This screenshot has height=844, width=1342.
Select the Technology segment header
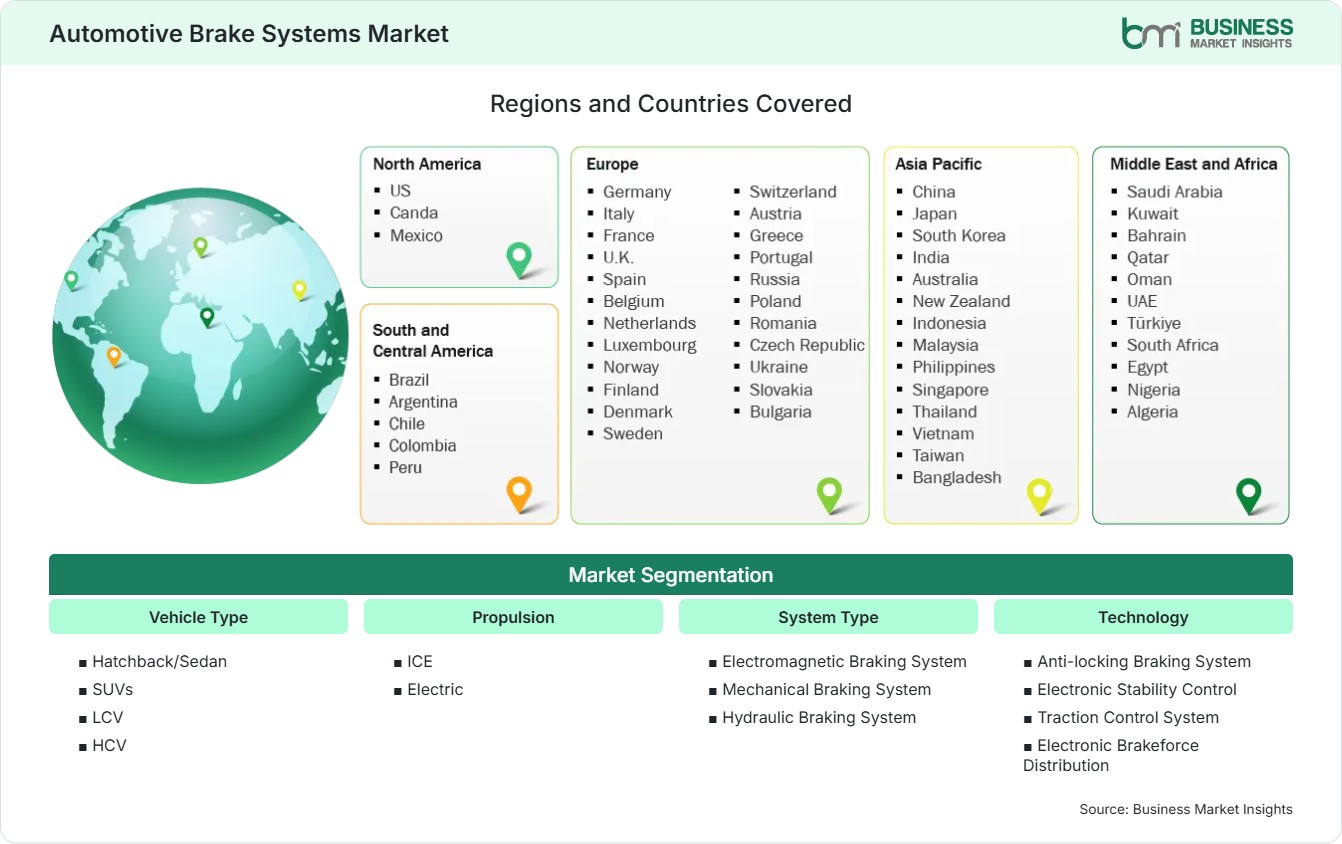pos(1143,617)
